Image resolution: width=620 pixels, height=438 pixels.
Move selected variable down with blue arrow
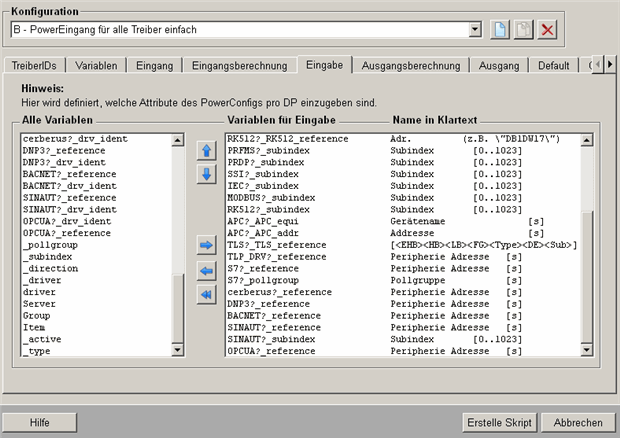[x=207, y=174]
